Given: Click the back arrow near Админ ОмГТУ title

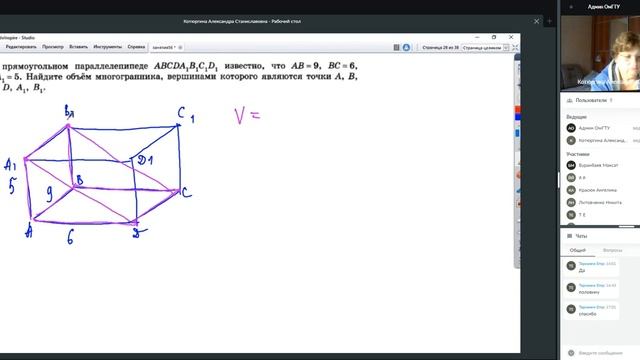Looking at the screenshot, I should click(x=571, y=7).
